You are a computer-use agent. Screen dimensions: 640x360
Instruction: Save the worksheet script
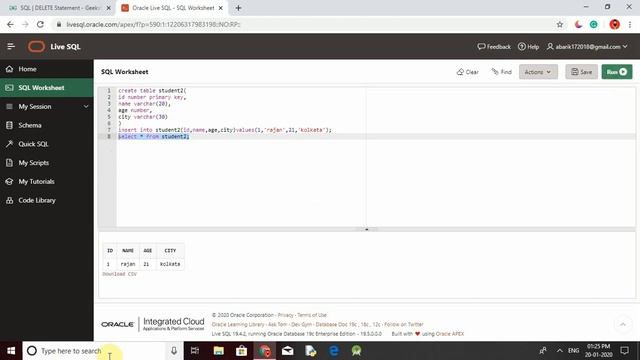(582, 72)
